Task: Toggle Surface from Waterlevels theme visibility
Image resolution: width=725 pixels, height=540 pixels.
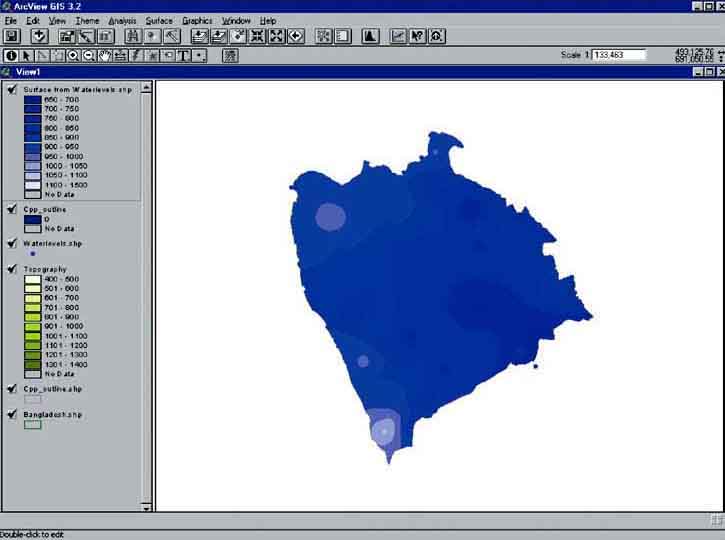Action: tap(12, 90)
